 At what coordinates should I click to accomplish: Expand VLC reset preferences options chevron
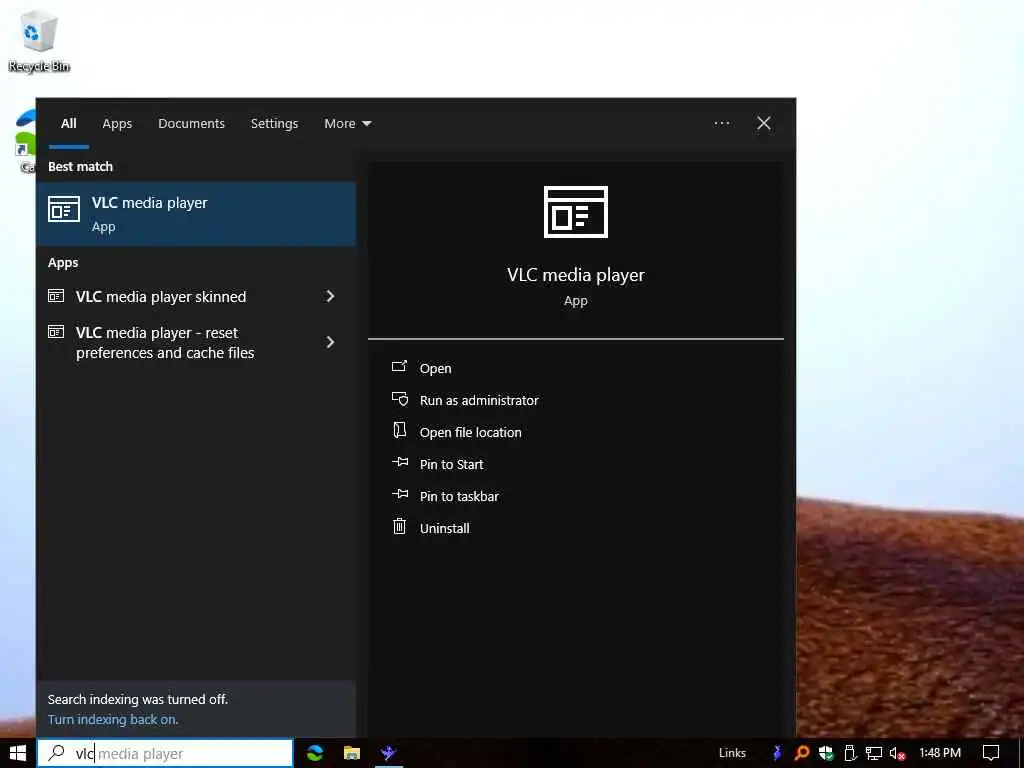[x=330, y=342]
